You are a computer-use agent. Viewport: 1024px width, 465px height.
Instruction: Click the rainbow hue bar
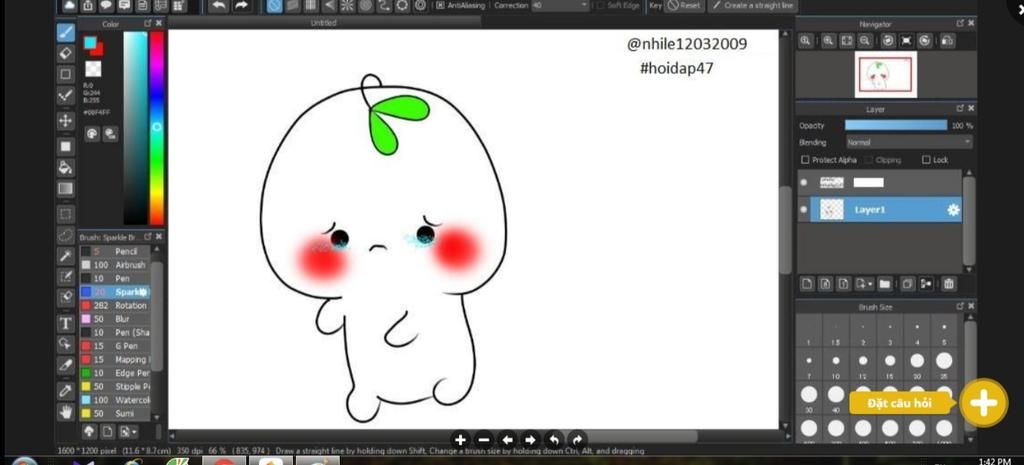157,129
